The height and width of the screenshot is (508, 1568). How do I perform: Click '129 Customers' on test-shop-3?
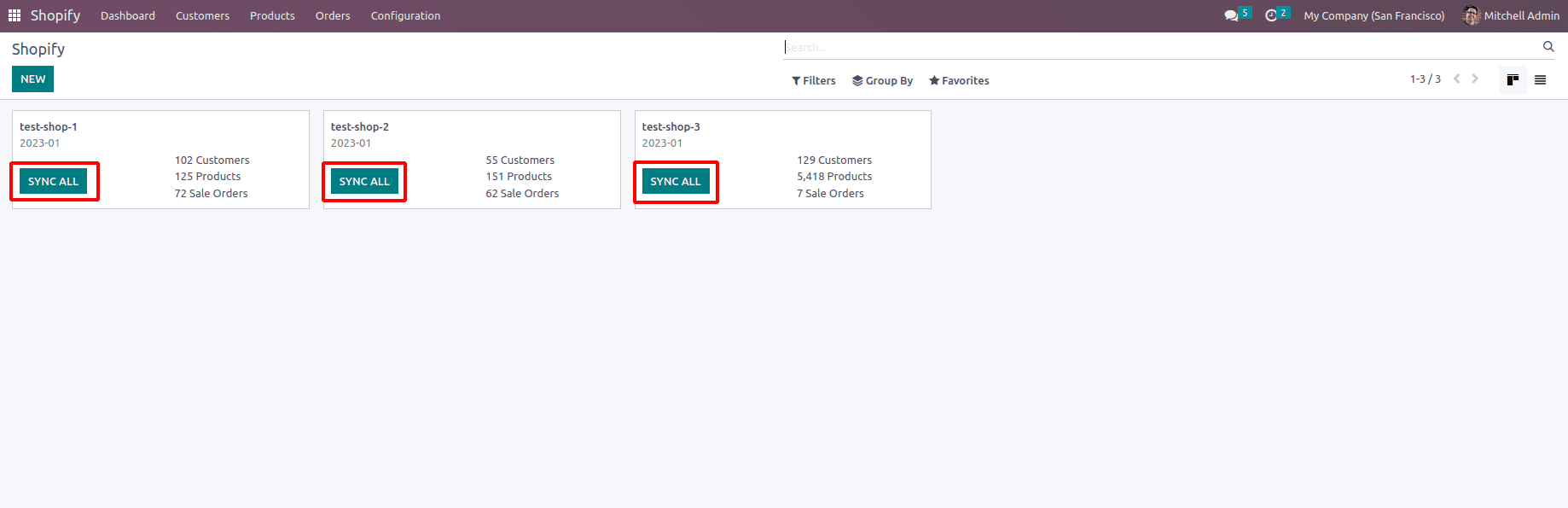pos(835,160)
